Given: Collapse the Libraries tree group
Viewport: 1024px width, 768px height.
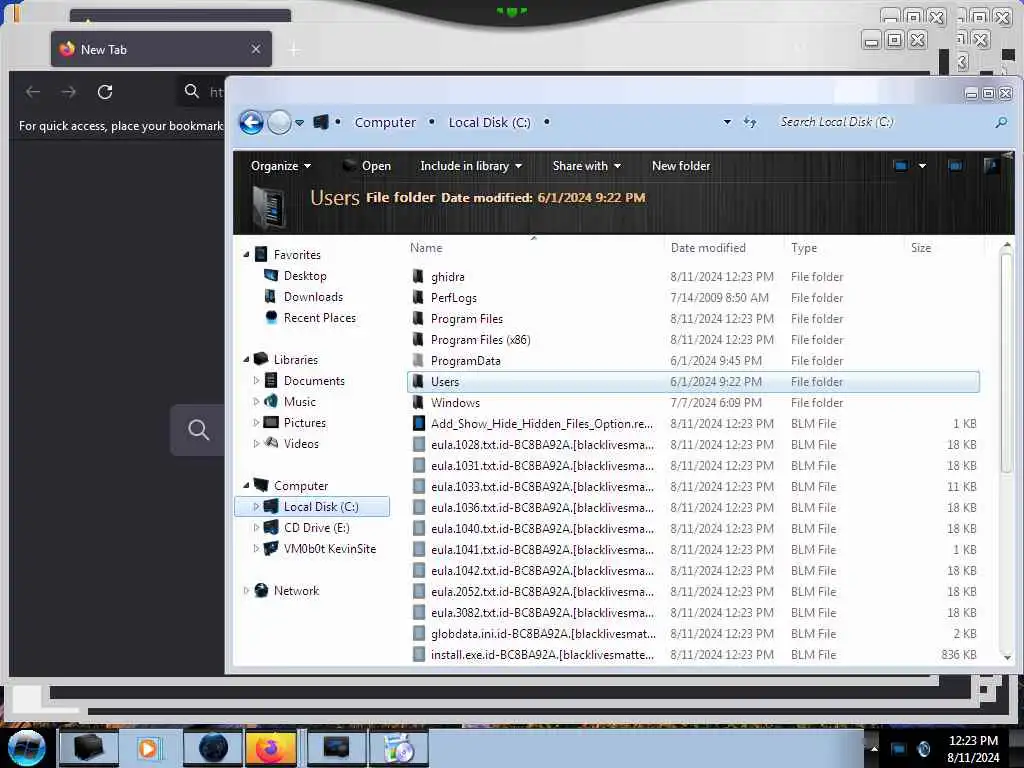Looking at the screenshot, I should (246, 359).
